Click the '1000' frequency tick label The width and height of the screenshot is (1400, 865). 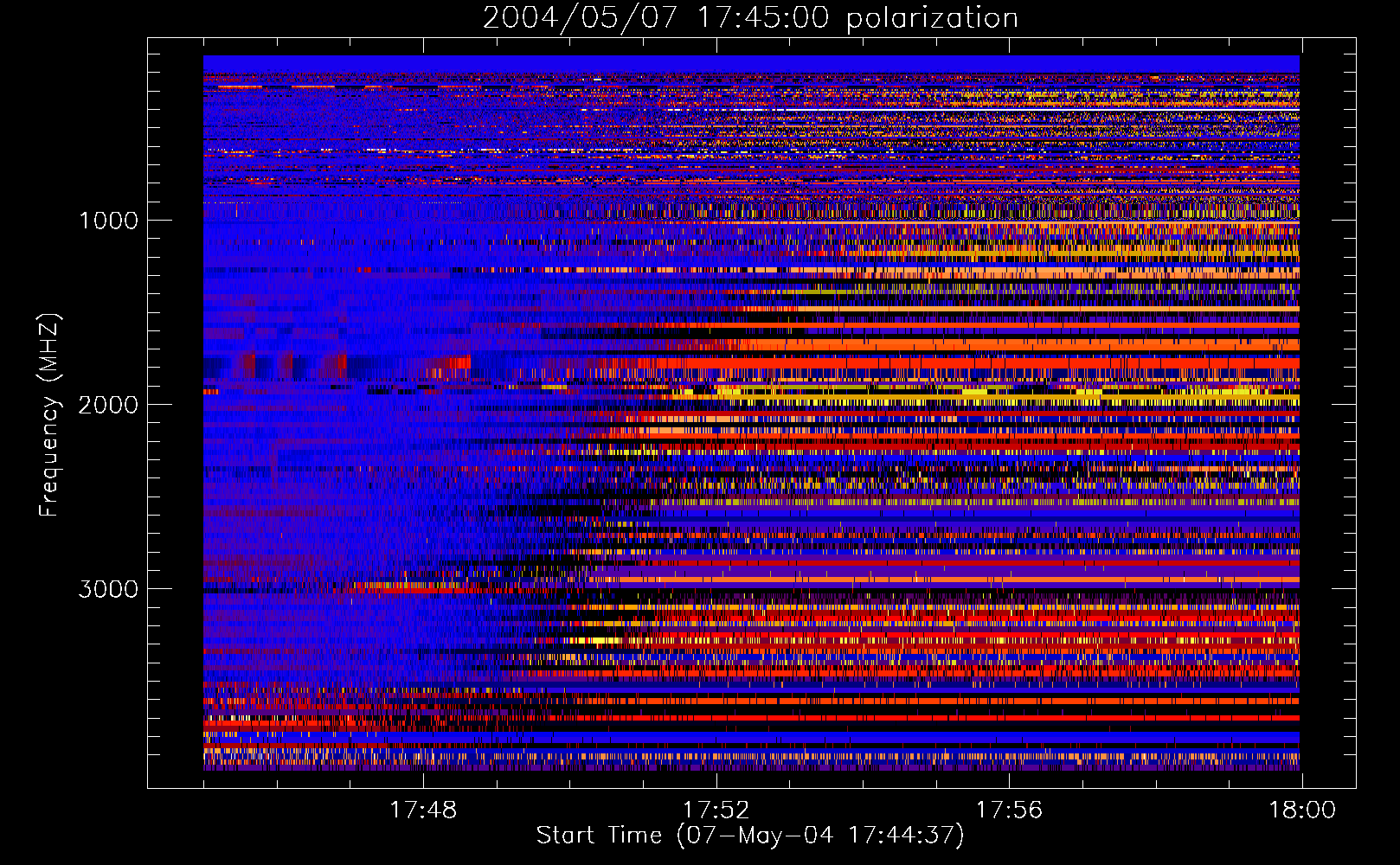pyautogui.click(x=108, y=221)
